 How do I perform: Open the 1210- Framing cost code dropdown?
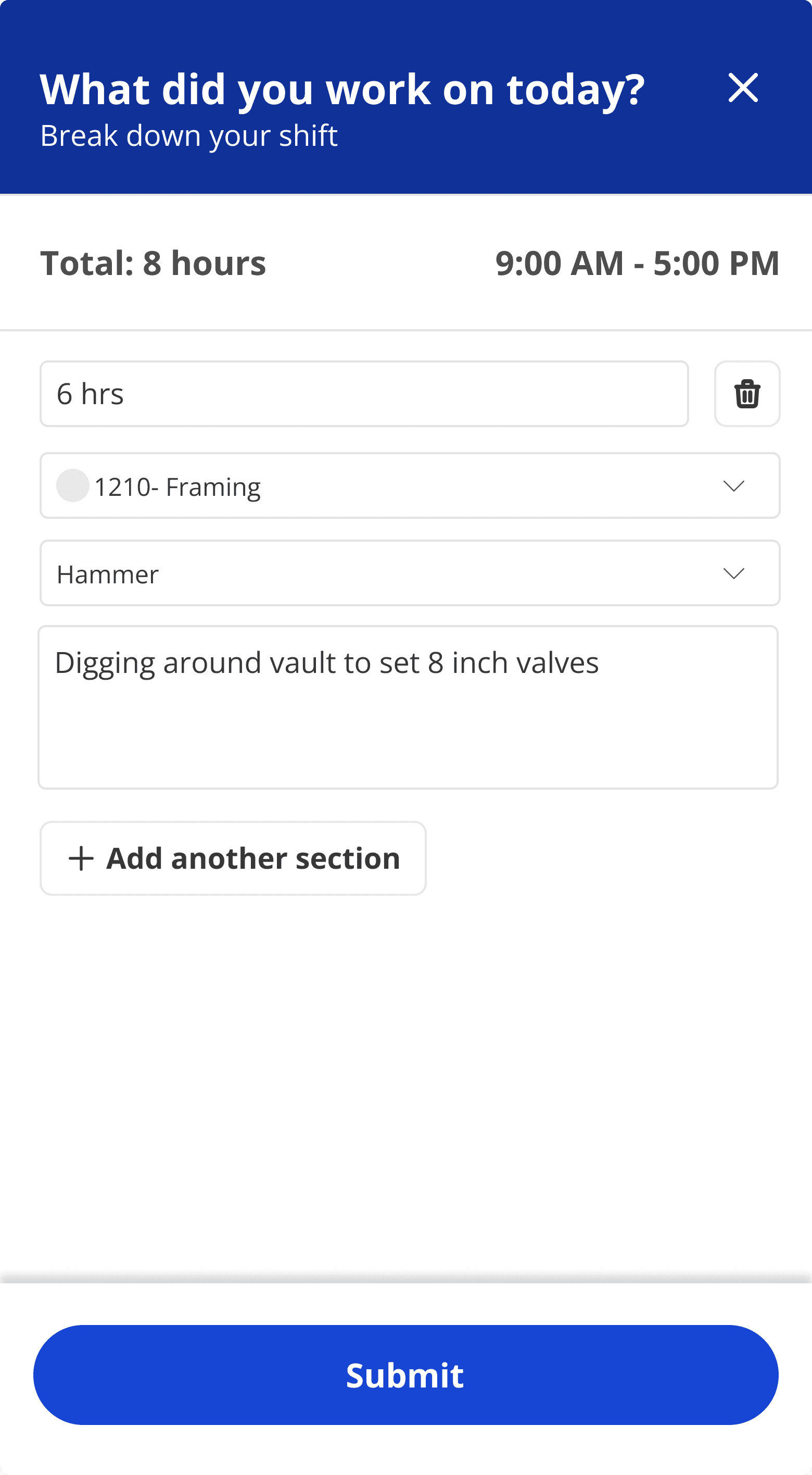point(409,485)
